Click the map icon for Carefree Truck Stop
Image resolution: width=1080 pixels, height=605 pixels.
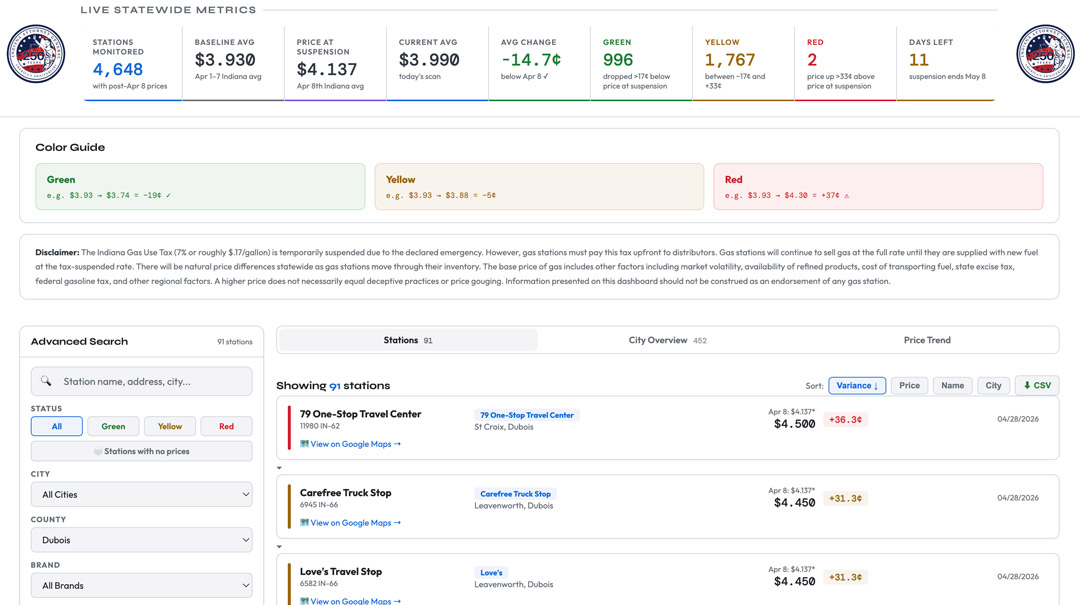(x=304, y=523)
